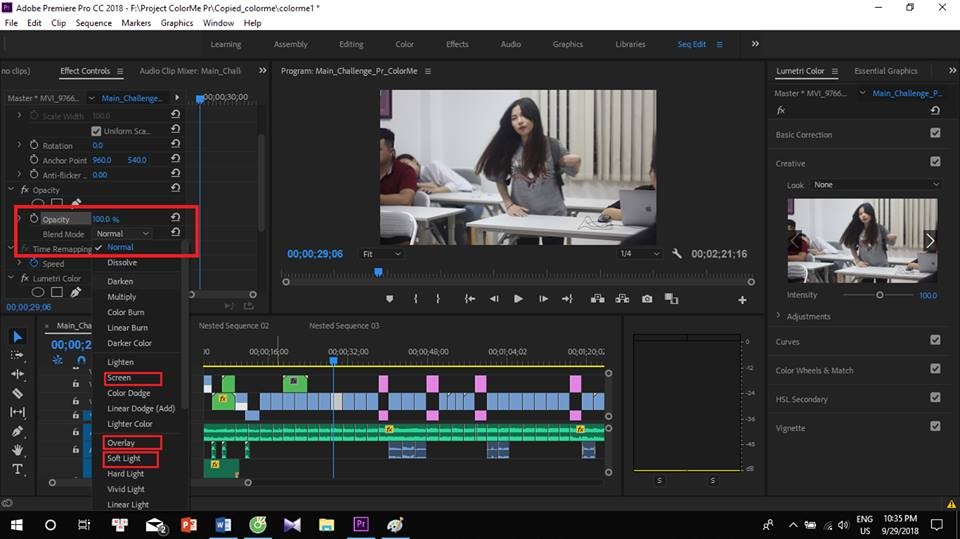Toggle Comparison View button

(x=672, y=299)
